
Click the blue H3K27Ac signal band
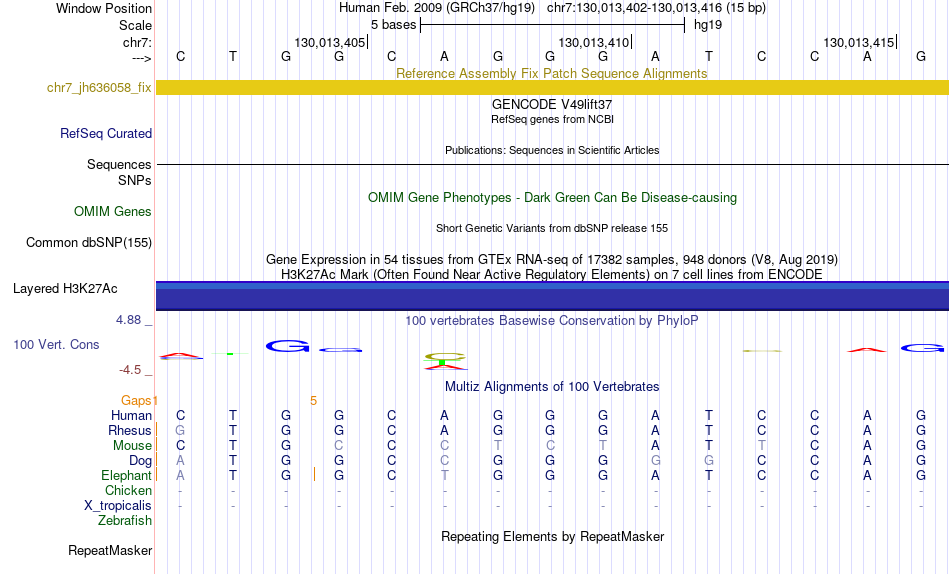(x=552, y=296)
